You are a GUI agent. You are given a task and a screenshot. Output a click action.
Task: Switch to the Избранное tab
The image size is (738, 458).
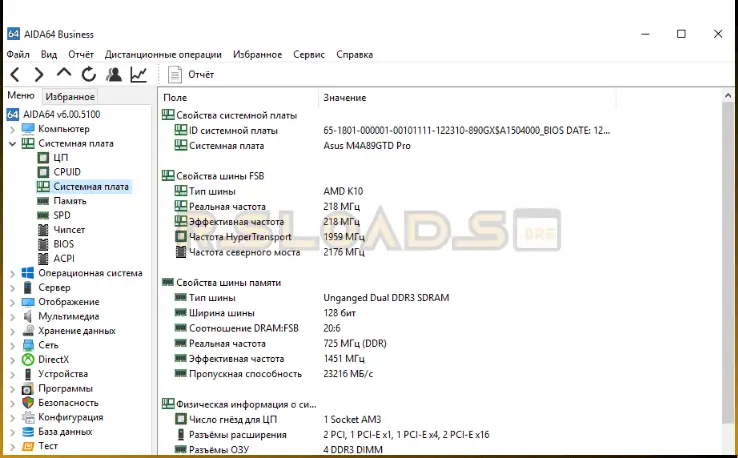click(x=70, y=97)
